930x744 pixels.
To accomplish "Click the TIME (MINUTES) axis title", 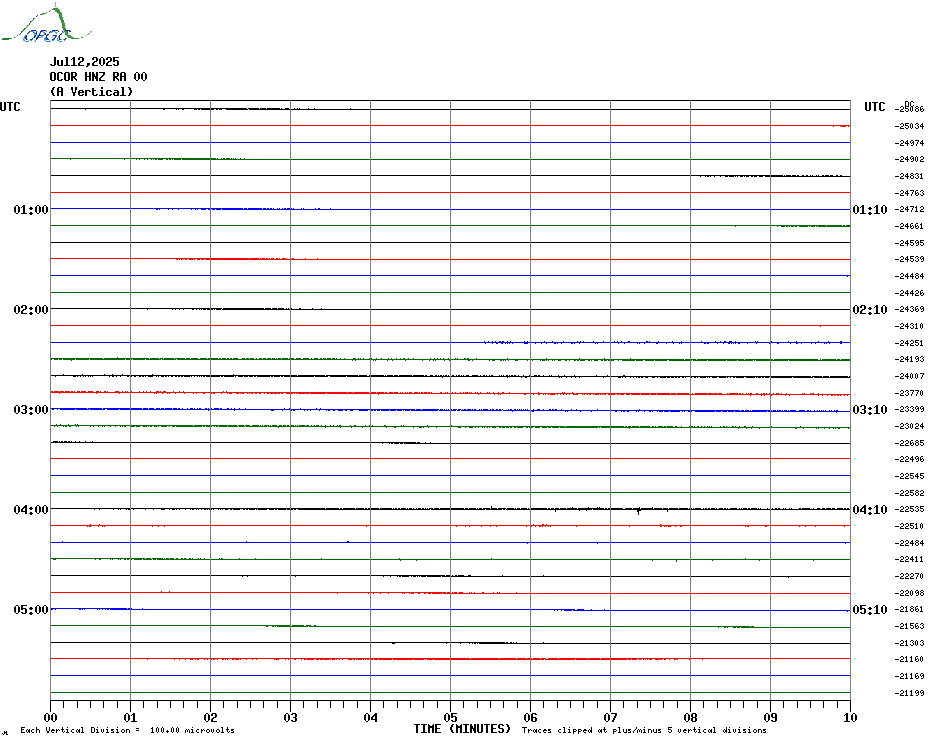I will 462,729.
